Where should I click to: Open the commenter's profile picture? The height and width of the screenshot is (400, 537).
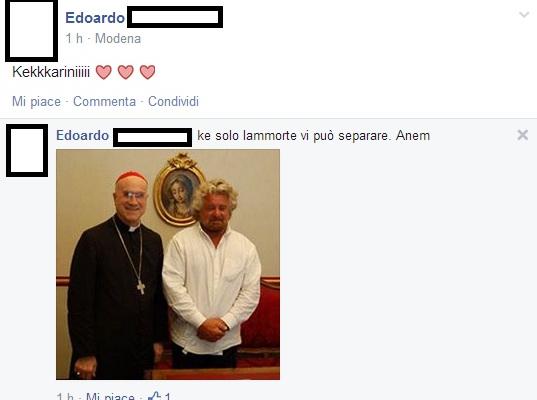coord(27,151)
